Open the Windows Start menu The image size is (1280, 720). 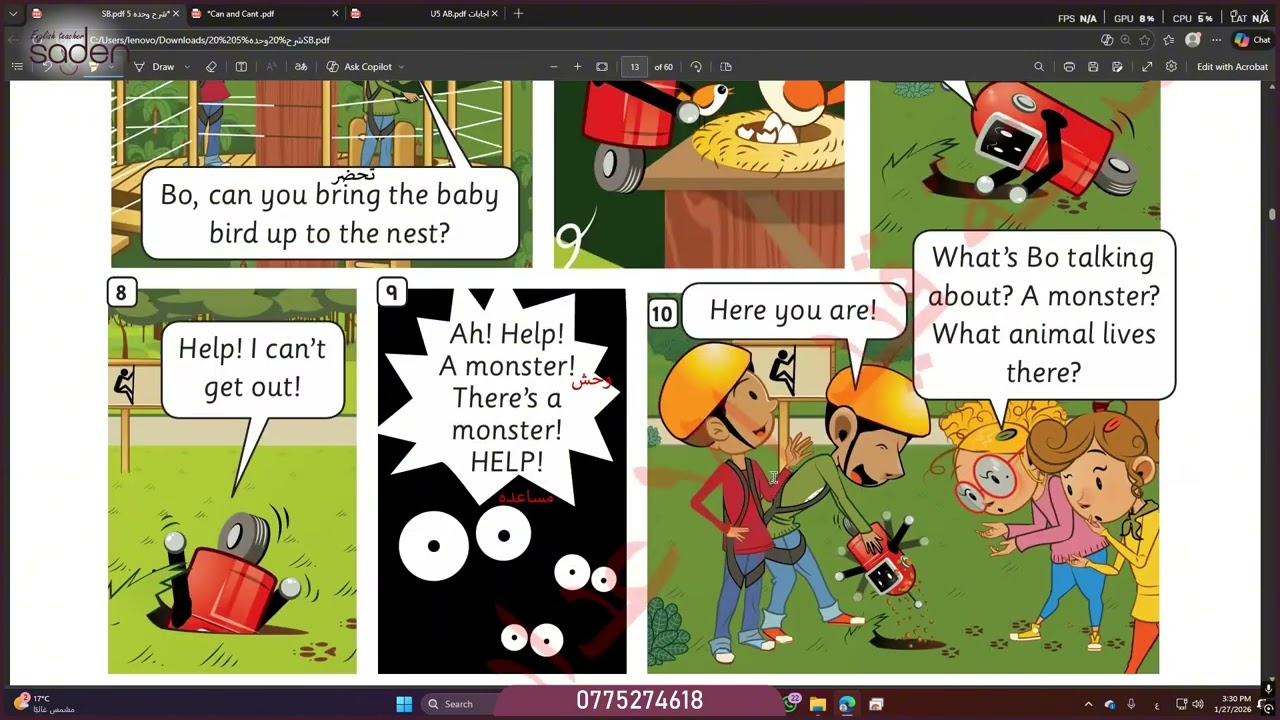(x=404, y=704)
